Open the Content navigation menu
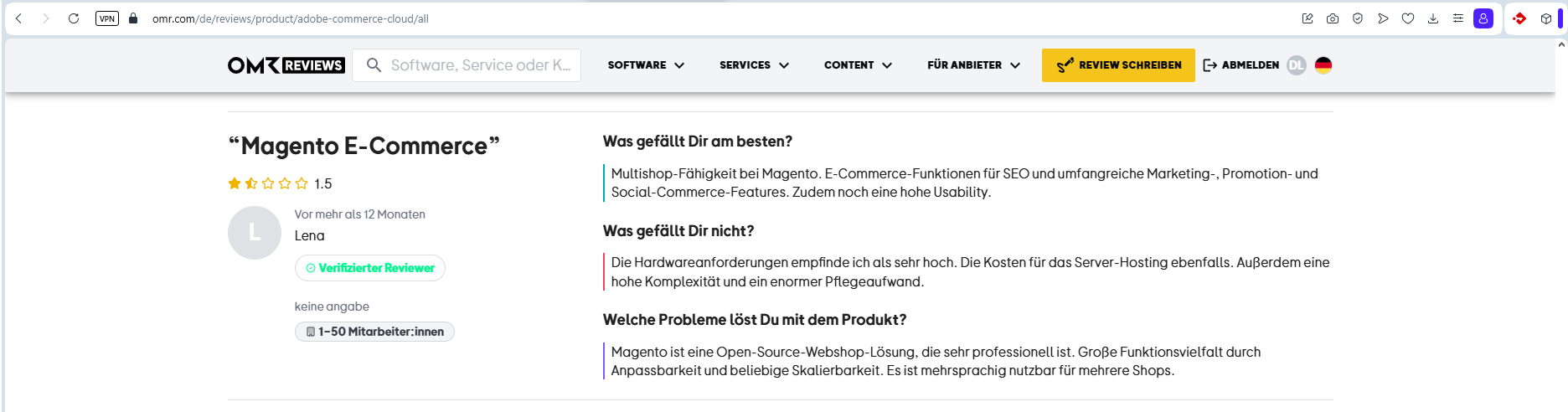1568x412 pixels. point(858,65)
